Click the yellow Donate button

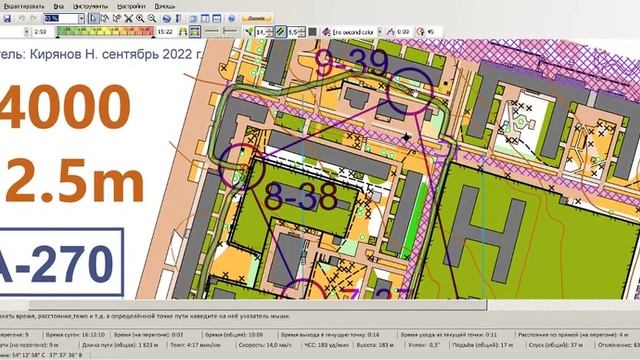(256, 18)
